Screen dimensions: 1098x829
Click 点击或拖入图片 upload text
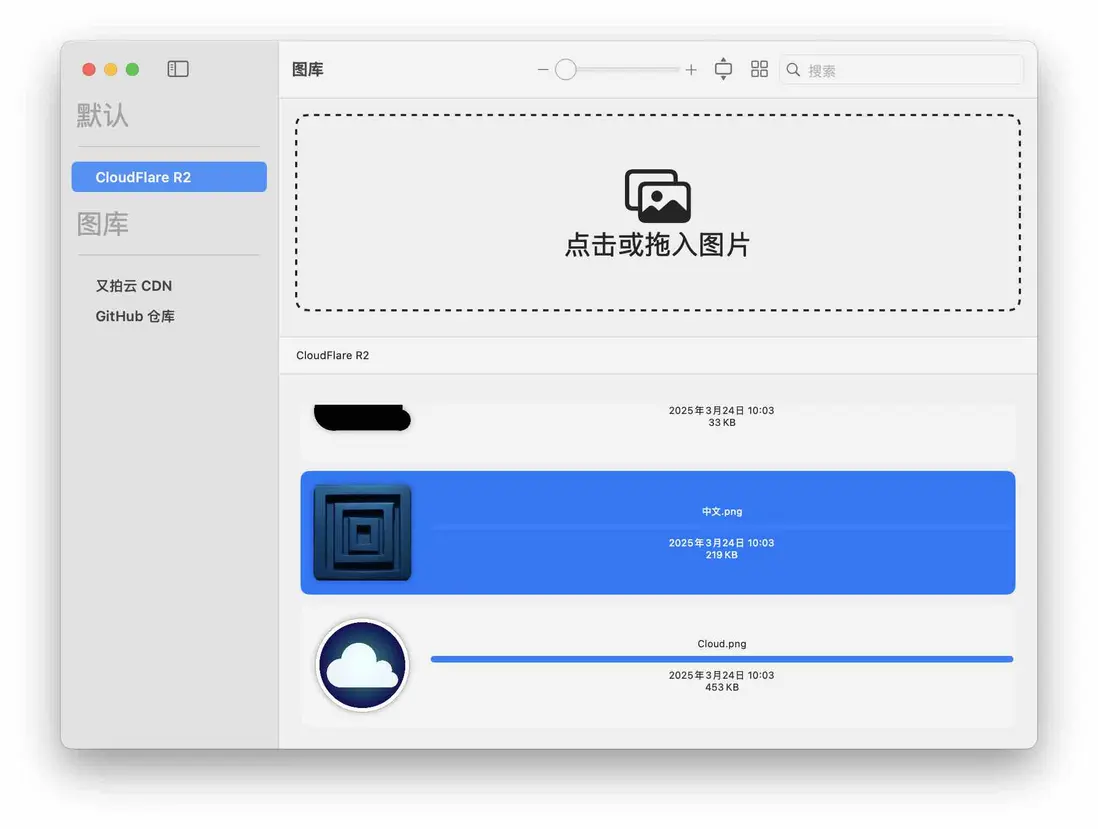pos(658,245)
